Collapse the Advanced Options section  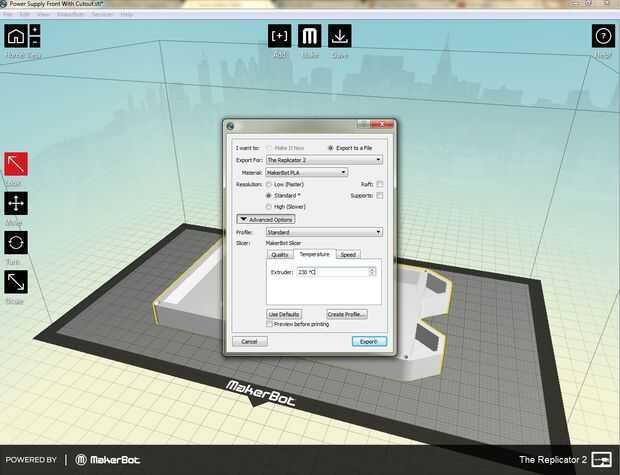tap(266, 220)
